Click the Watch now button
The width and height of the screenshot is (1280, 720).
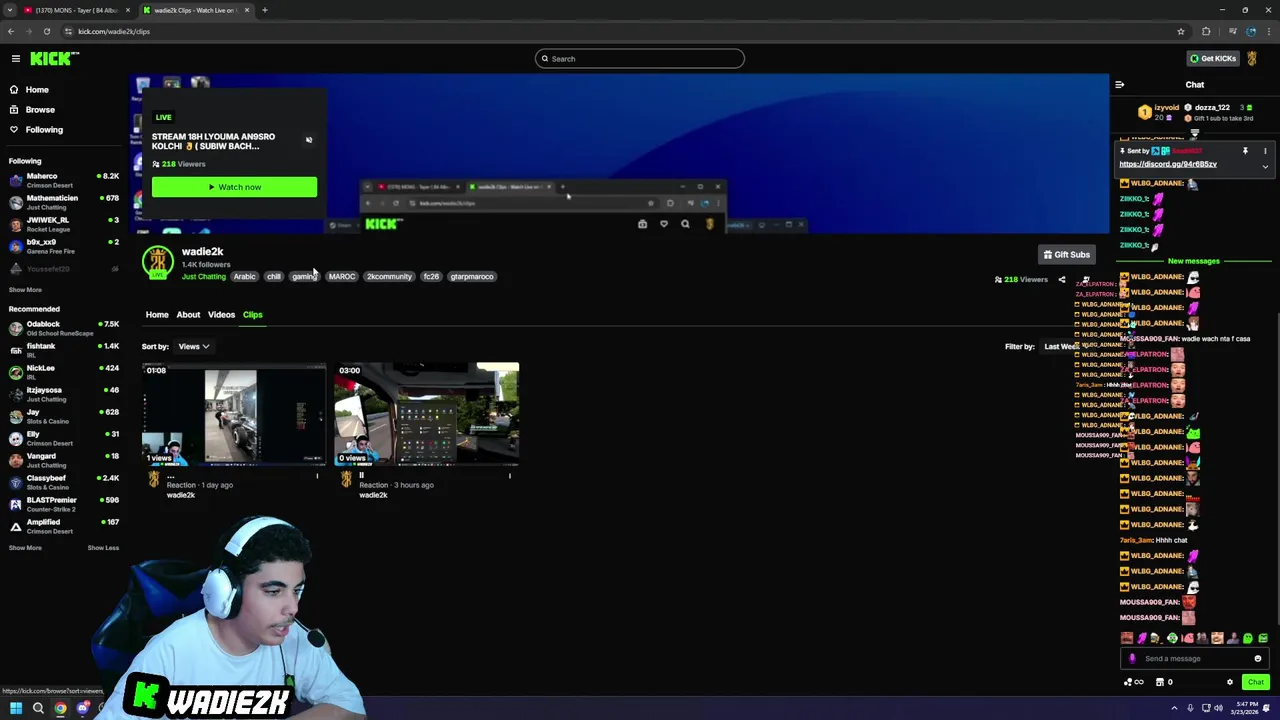tap(234, 187)
